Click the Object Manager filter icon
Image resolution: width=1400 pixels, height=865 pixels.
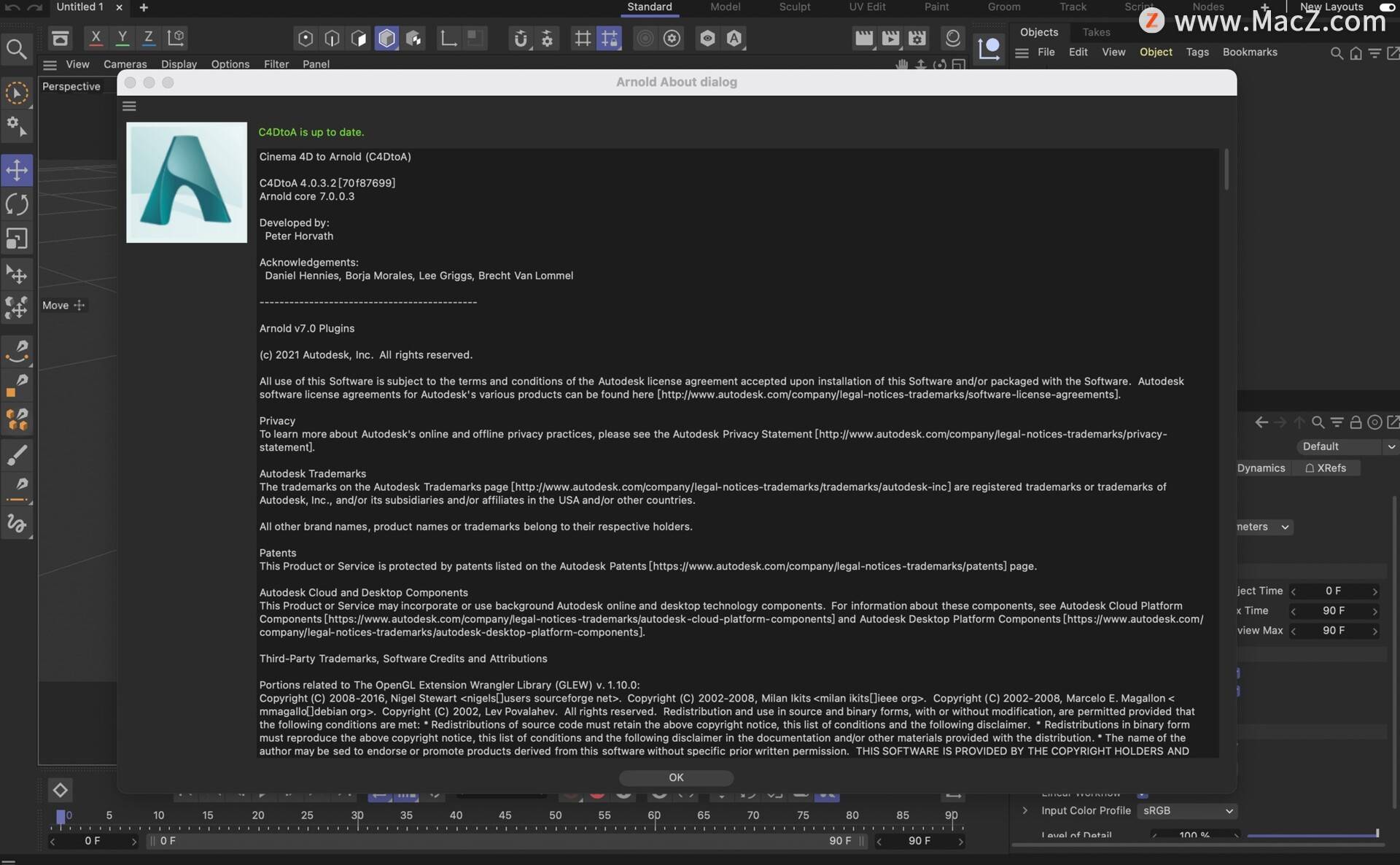tap(1374, 53)
